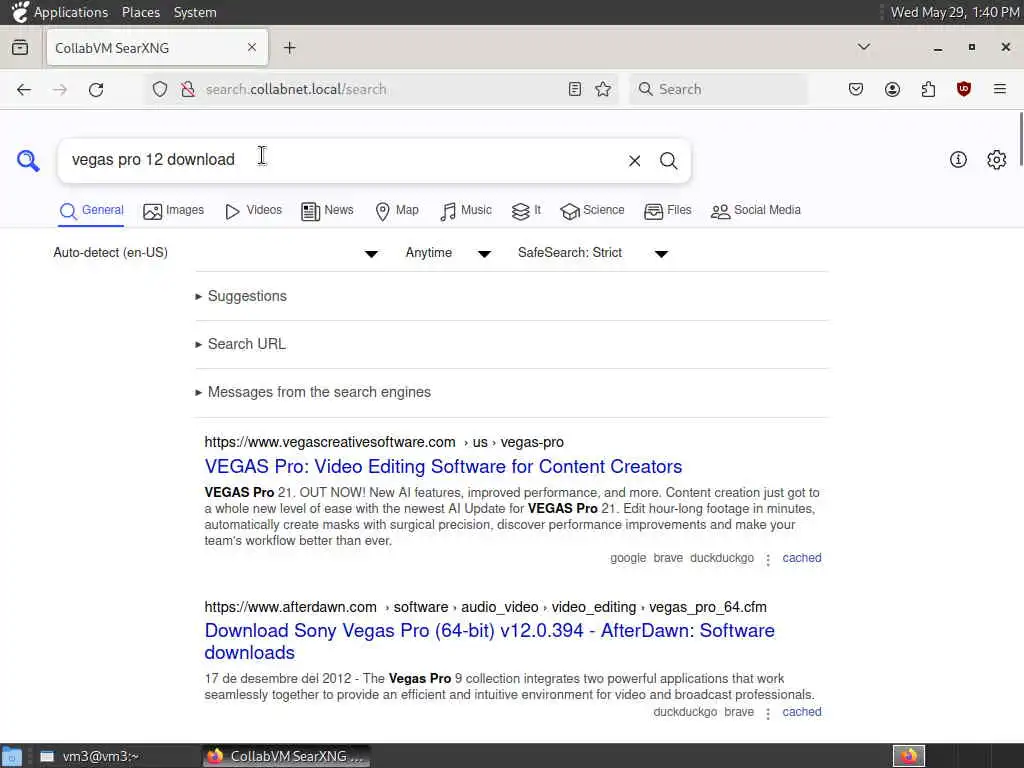The width and height of the screenshot is (1024, 768).
Task: Select the General search category tab
Action: pyautogui.click(x=91, y=210)
